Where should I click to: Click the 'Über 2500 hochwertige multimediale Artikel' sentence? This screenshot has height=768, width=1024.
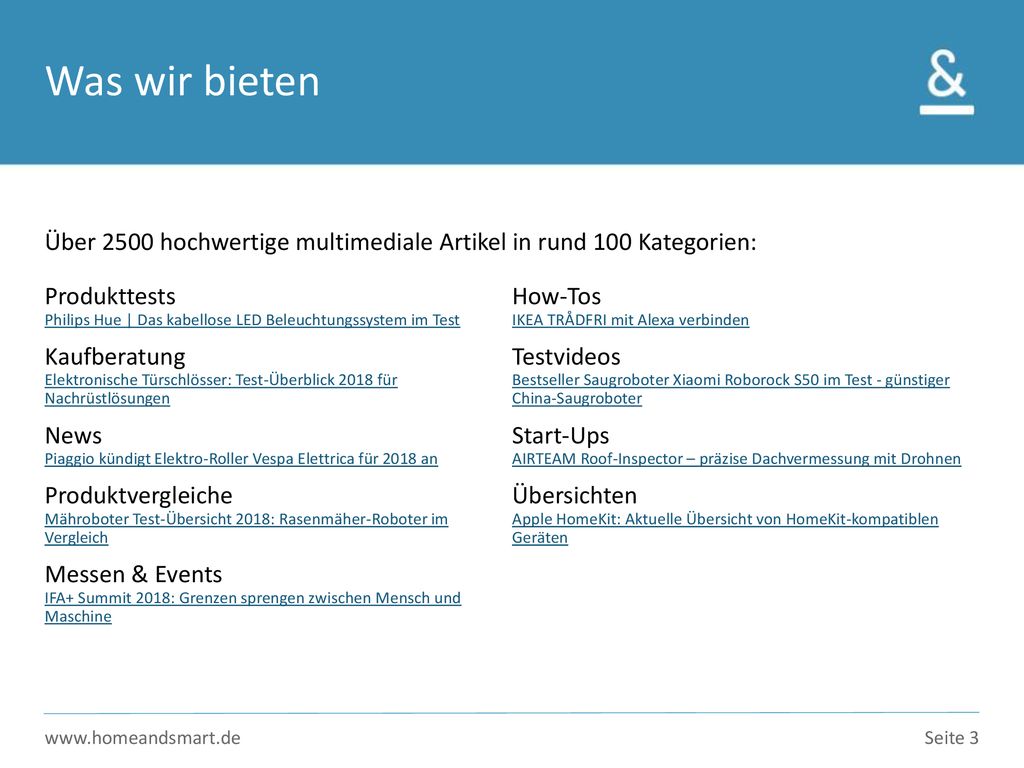(400, 242)
